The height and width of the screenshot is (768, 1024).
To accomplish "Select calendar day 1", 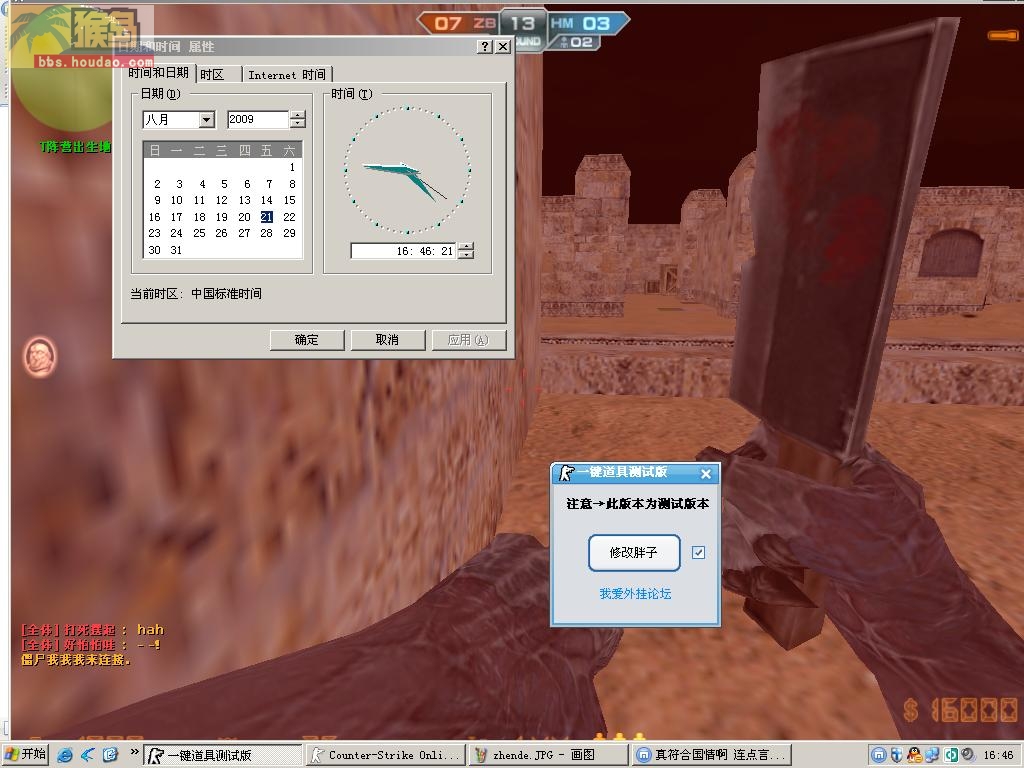I will tap(291, 167).
